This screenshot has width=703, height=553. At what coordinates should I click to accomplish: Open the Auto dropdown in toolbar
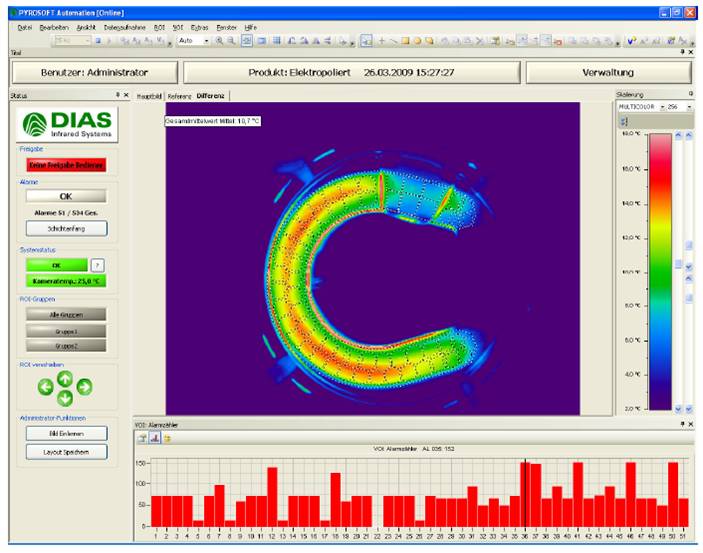(x=206, y=41)
